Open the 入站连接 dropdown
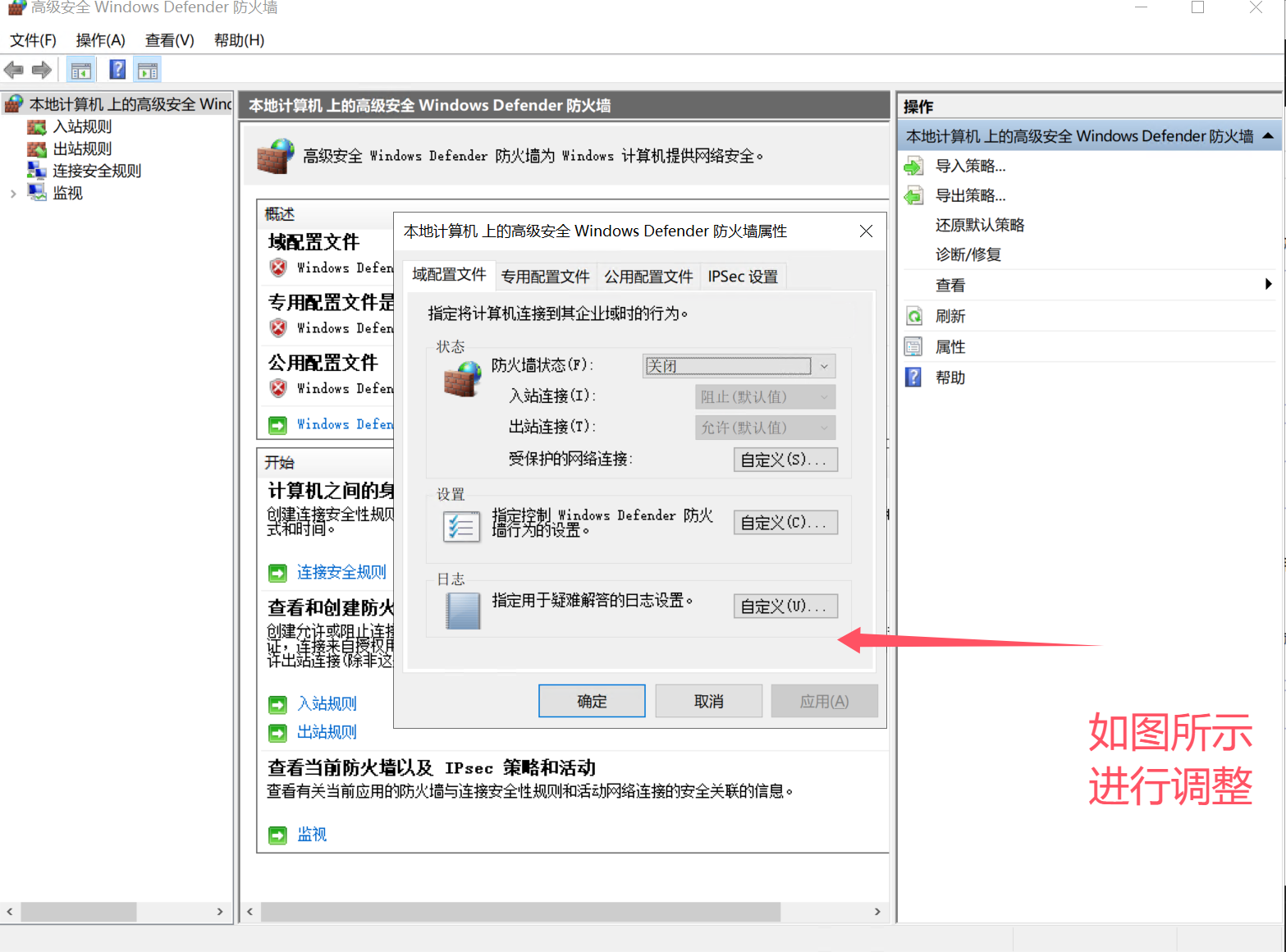 click(765, 397)
